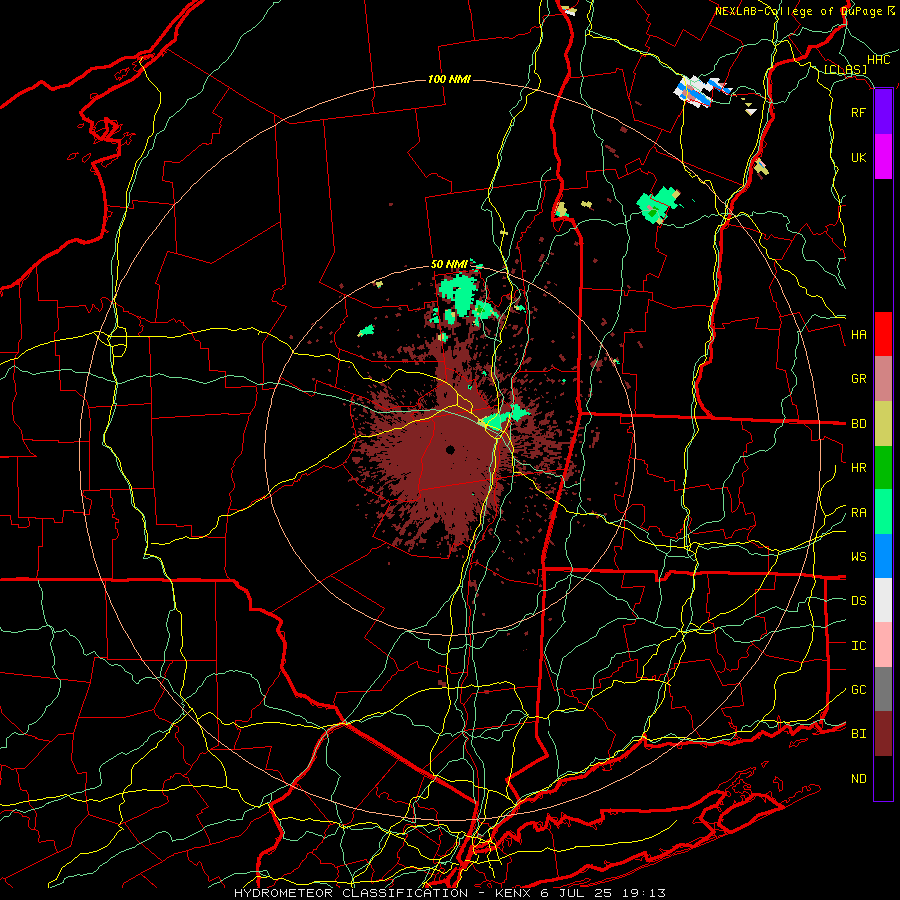Click the black radar site dot

450,450
